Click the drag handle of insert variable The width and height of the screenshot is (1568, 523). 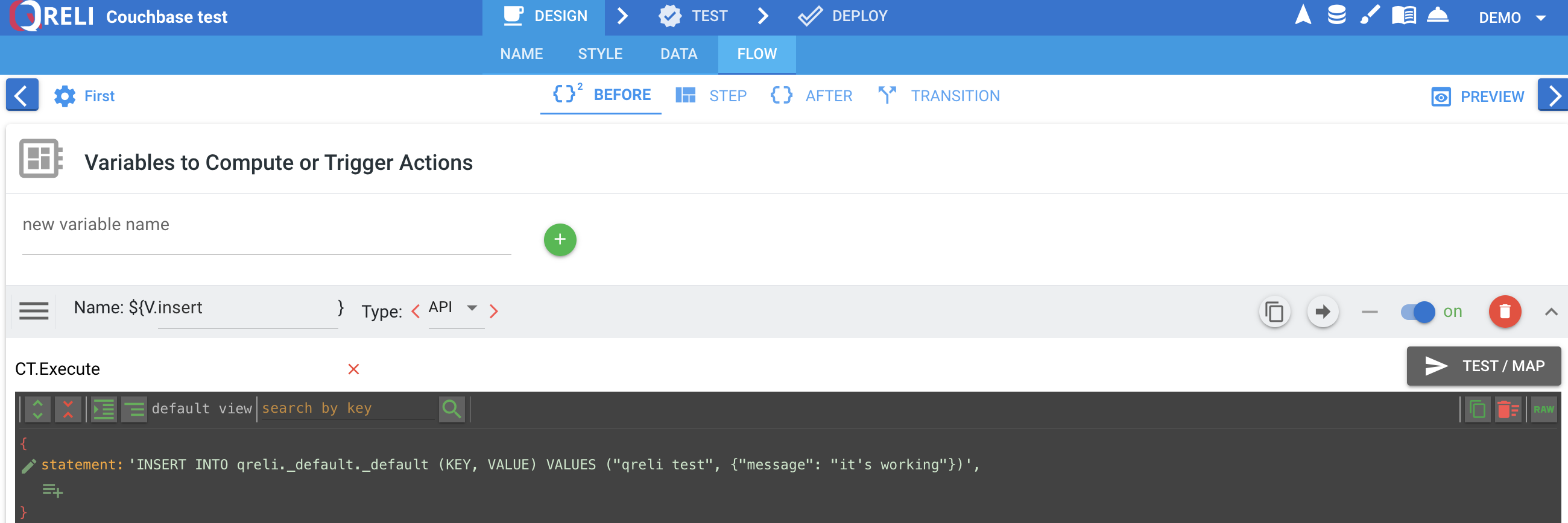tap(34, 312)
